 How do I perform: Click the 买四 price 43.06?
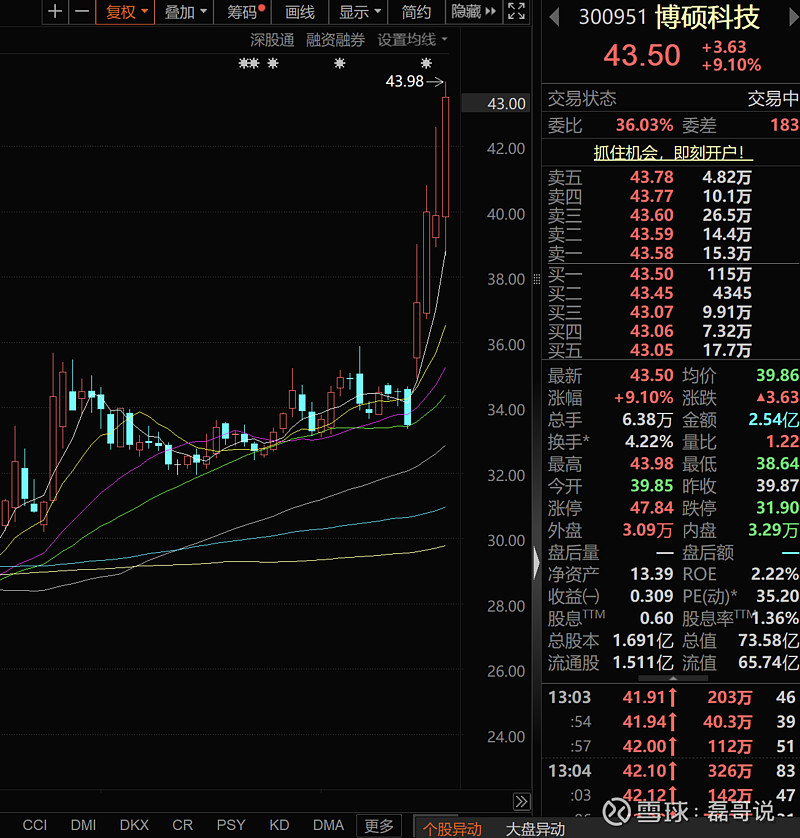pos(651,331)
